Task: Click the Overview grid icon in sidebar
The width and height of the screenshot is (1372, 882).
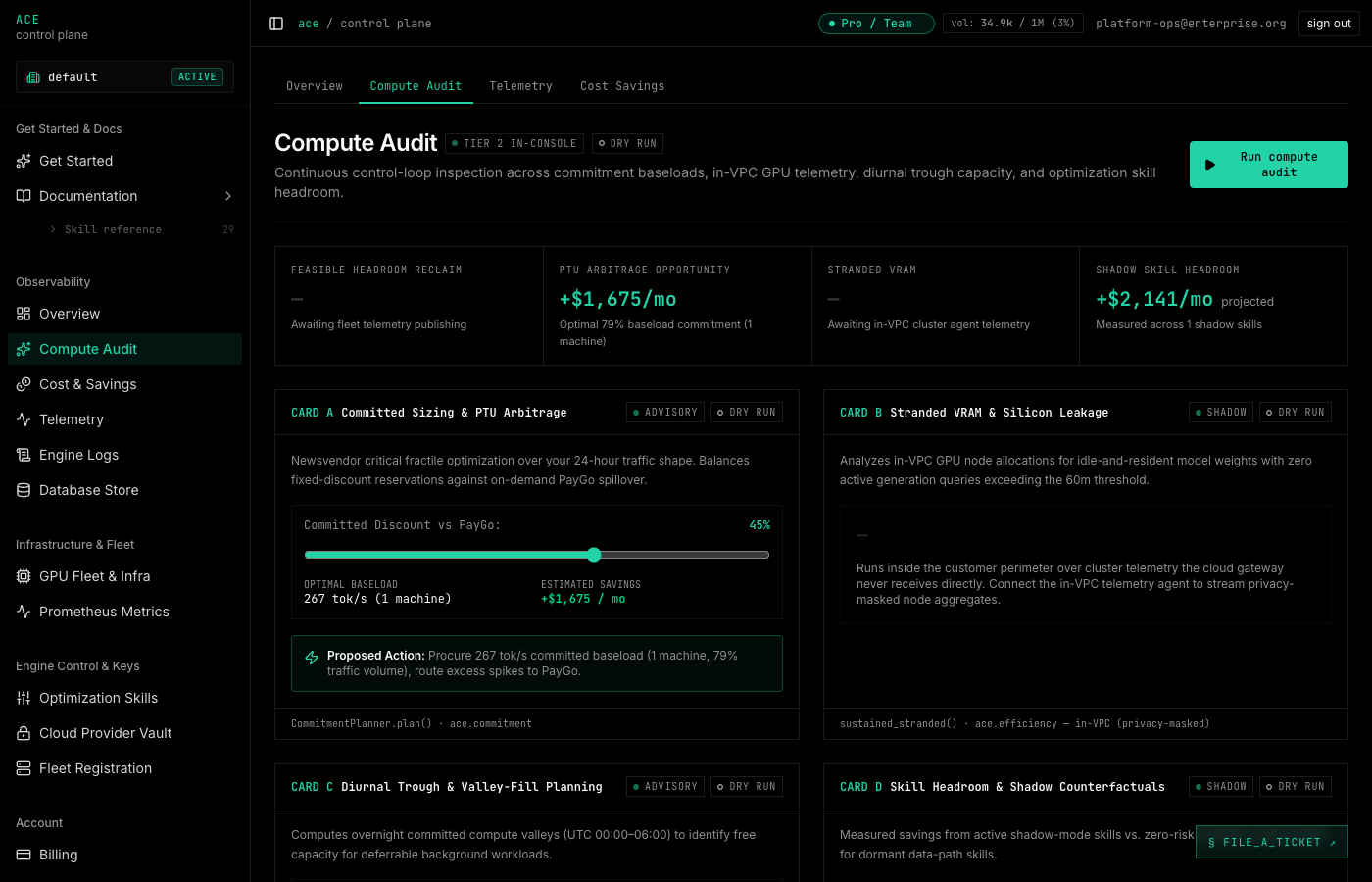Action: coord(24,314)
